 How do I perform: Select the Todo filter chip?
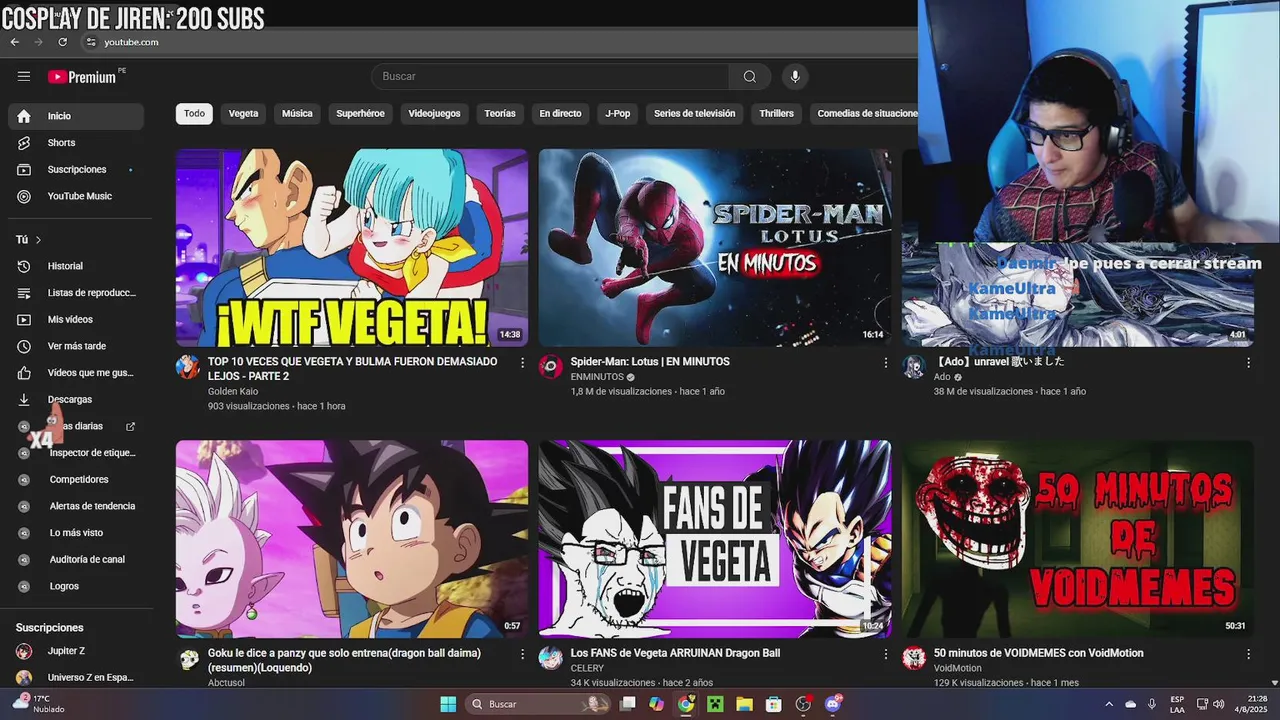coord(194,114)
